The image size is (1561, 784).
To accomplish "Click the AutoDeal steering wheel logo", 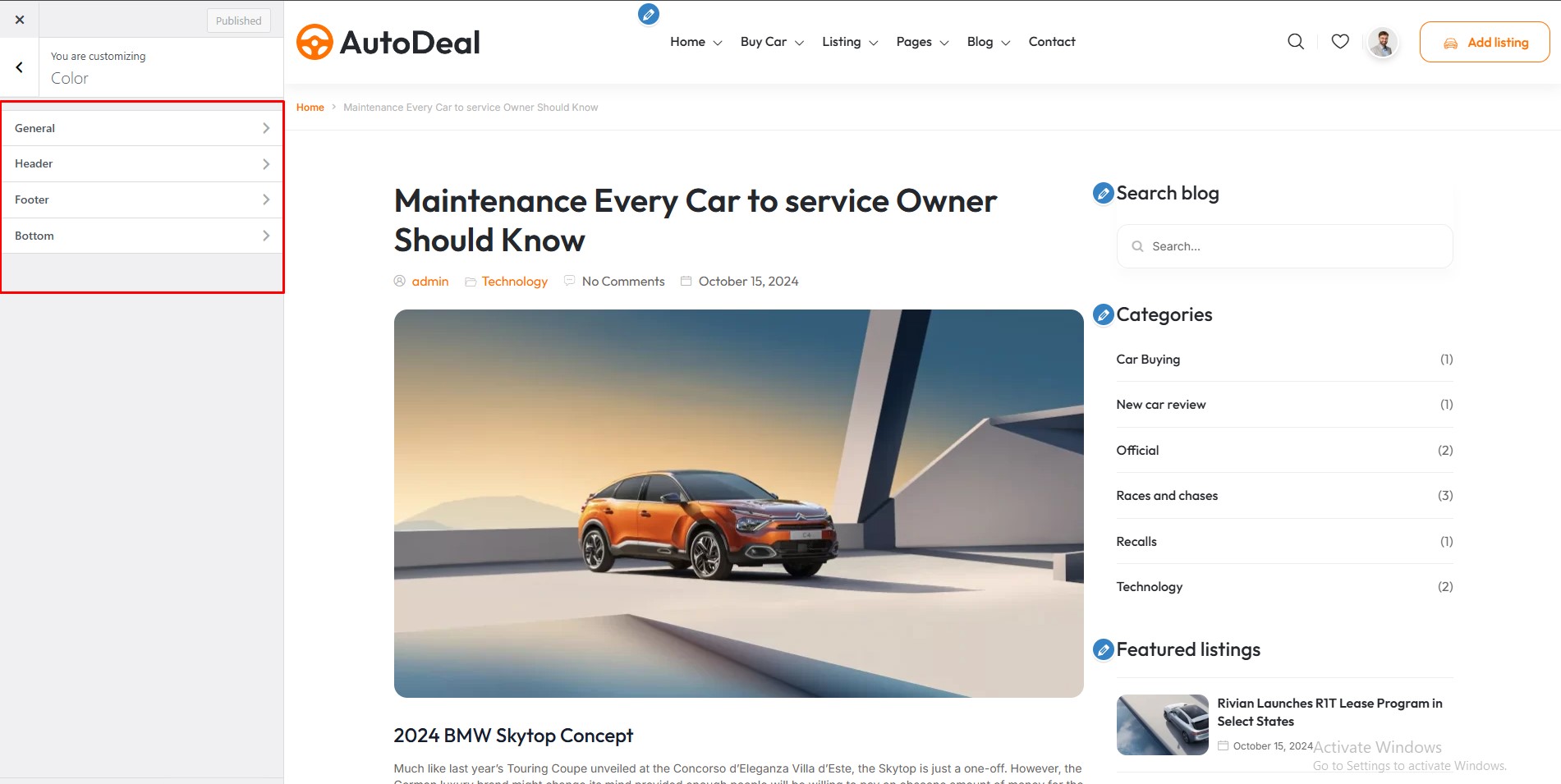I will pos(314,42).
